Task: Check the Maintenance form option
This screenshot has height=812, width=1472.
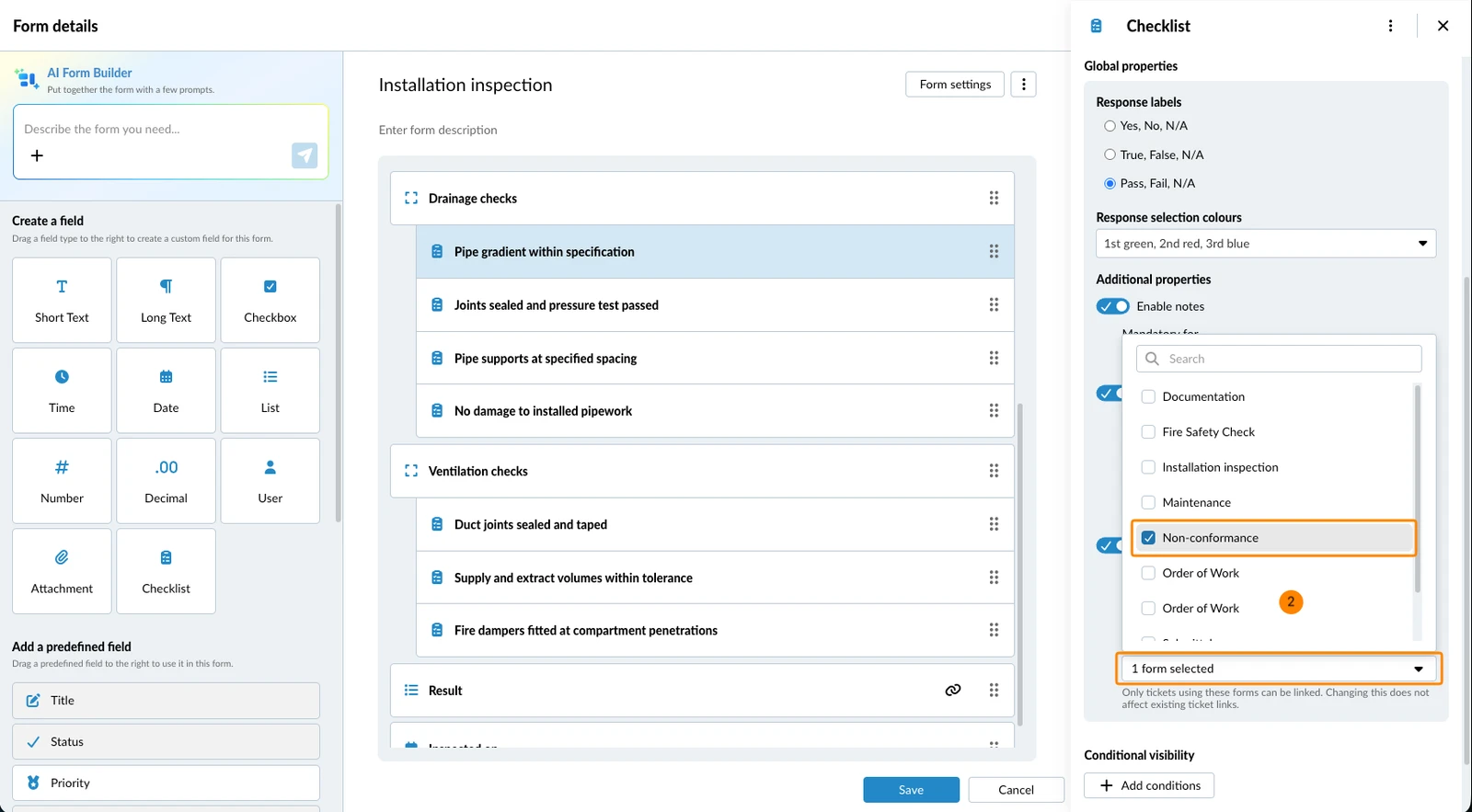Action: click(x=1148, y=502)
